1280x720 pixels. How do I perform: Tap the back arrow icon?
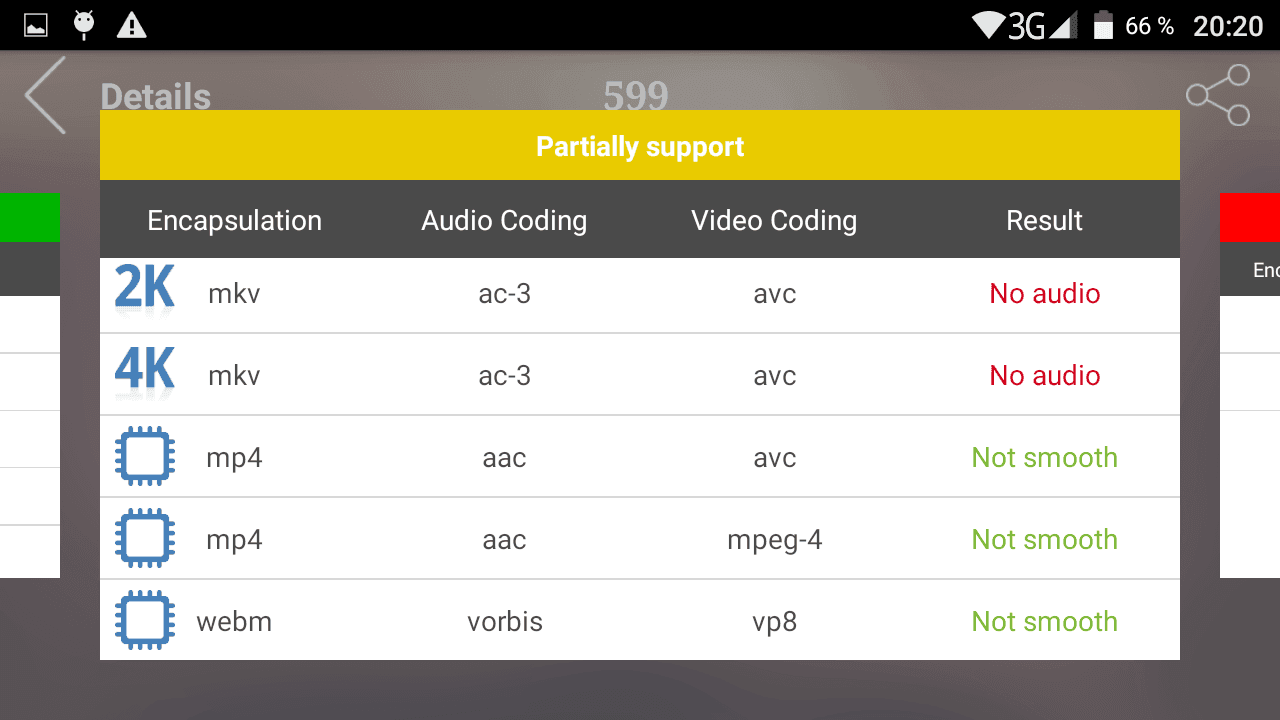(45, 95)
